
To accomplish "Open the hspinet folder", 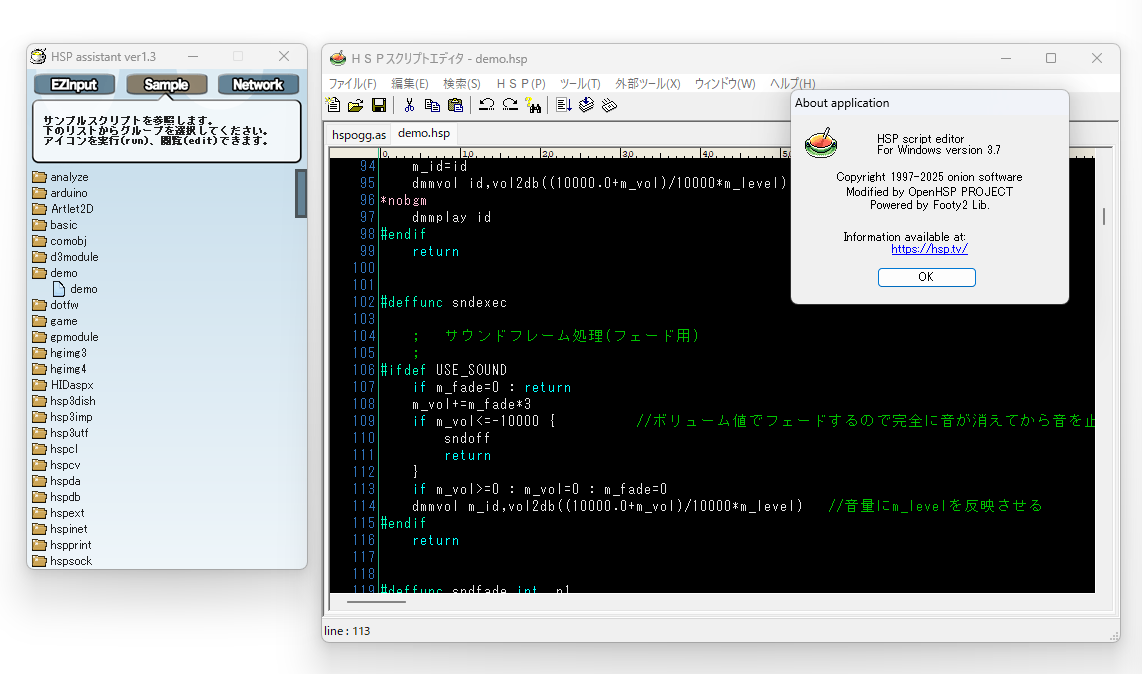I will tap(60, 529).
